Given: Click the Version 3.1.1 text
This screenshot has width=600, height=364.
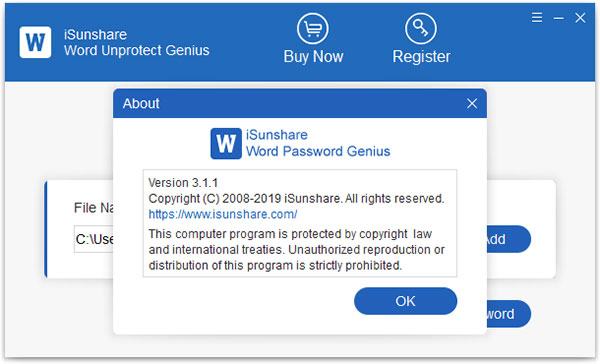Looking at the screenshot, I should pyautogui.click(x=183, y=183).
